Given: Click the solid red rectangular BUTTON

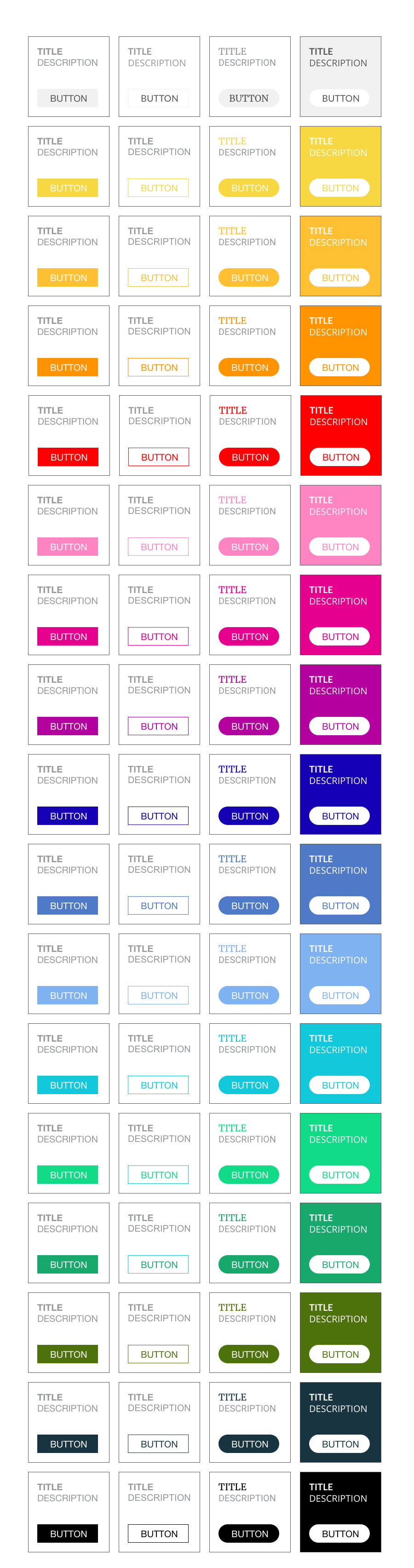Looking at the screenshot, I should tap(68, 457).
